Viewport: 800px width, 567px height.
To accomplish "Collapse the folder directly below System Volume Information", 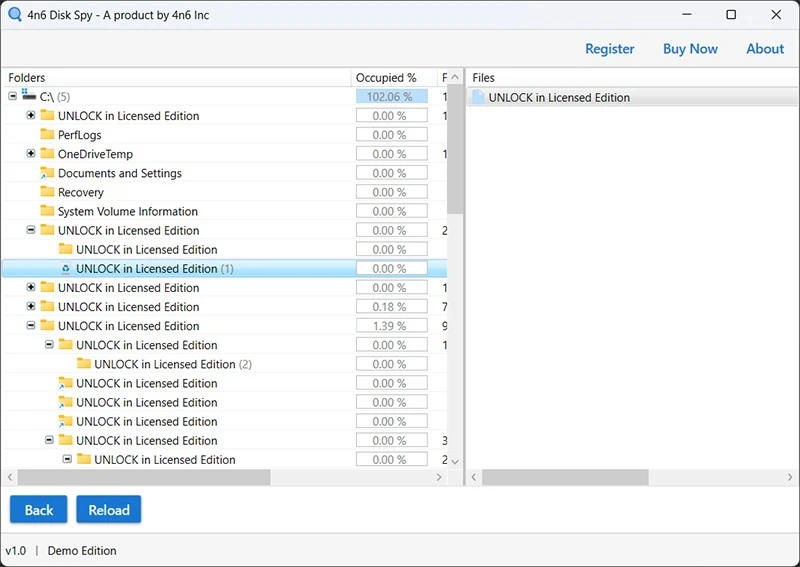I will [31, 230].
